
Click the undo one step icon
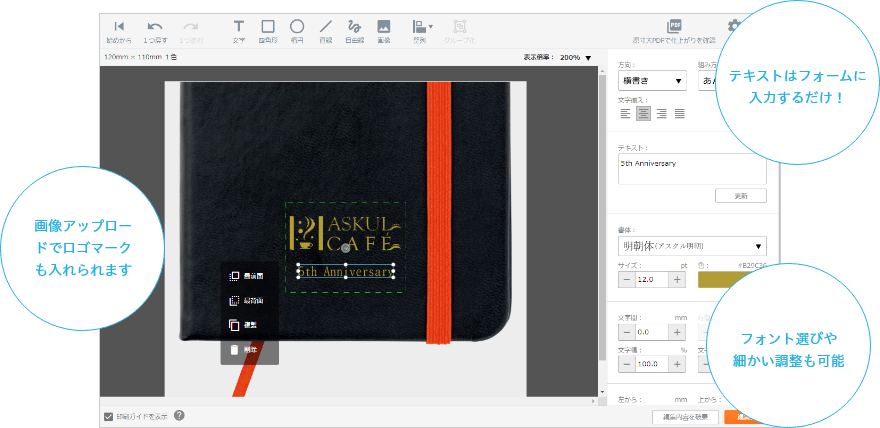[x=154, y=29]
